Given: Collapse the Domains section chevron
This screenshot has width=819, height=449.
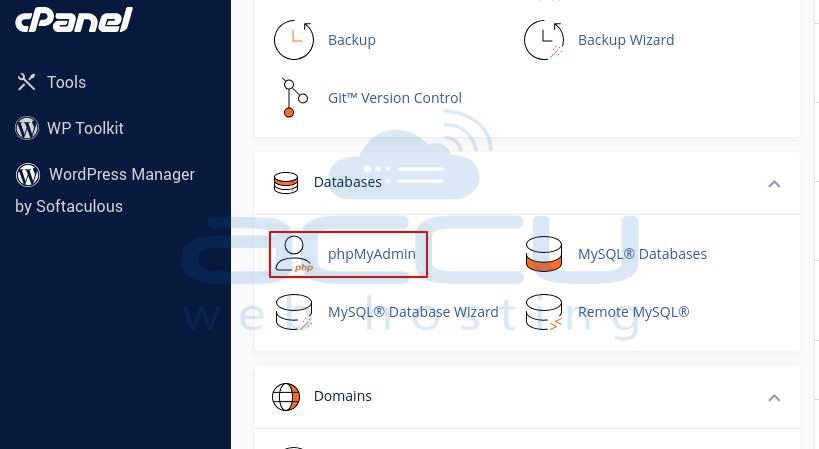Looking at the screenshot, I should tap(774, 398).
